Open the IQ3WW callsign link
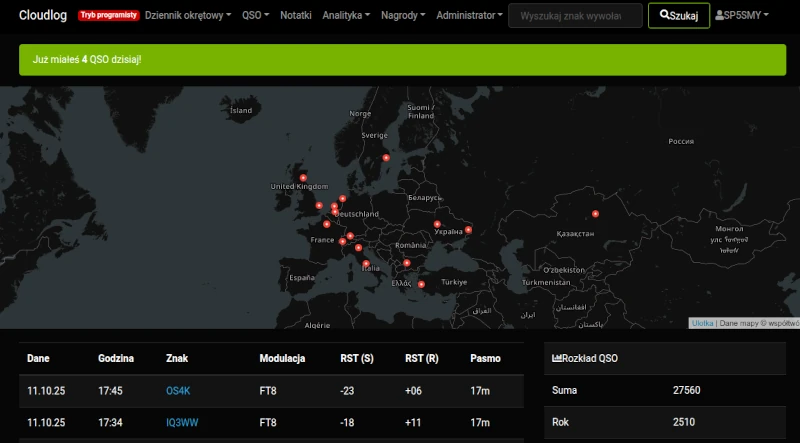800x443 pixels. [182, 423]
